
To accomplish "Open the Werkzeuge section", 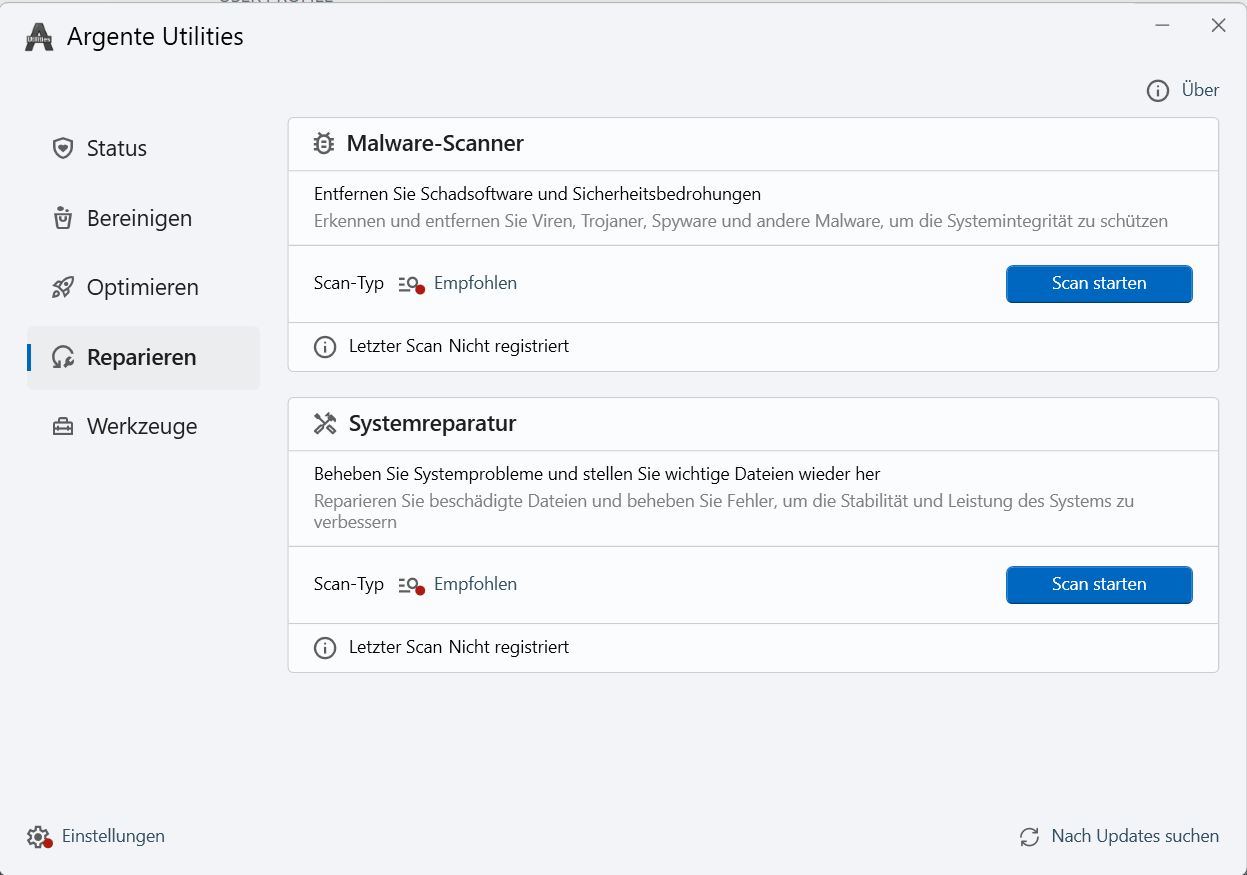I will point(141,427).
